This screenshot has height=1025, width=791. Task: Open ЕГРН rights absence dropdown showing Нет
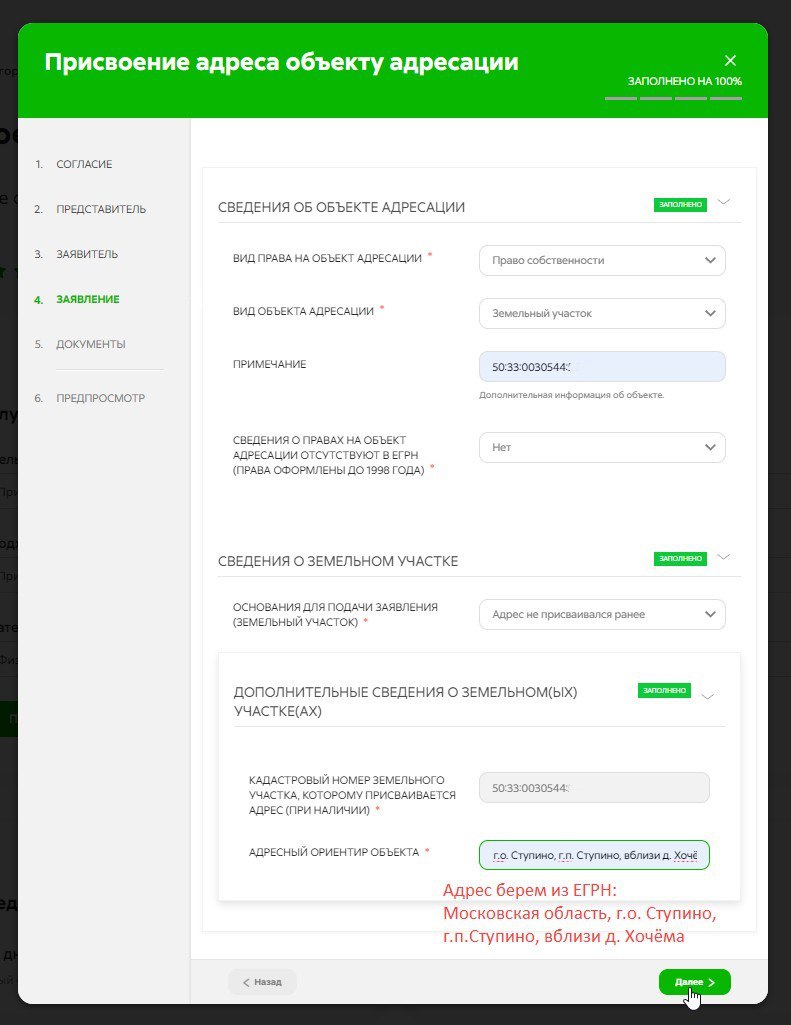point(602,448)
